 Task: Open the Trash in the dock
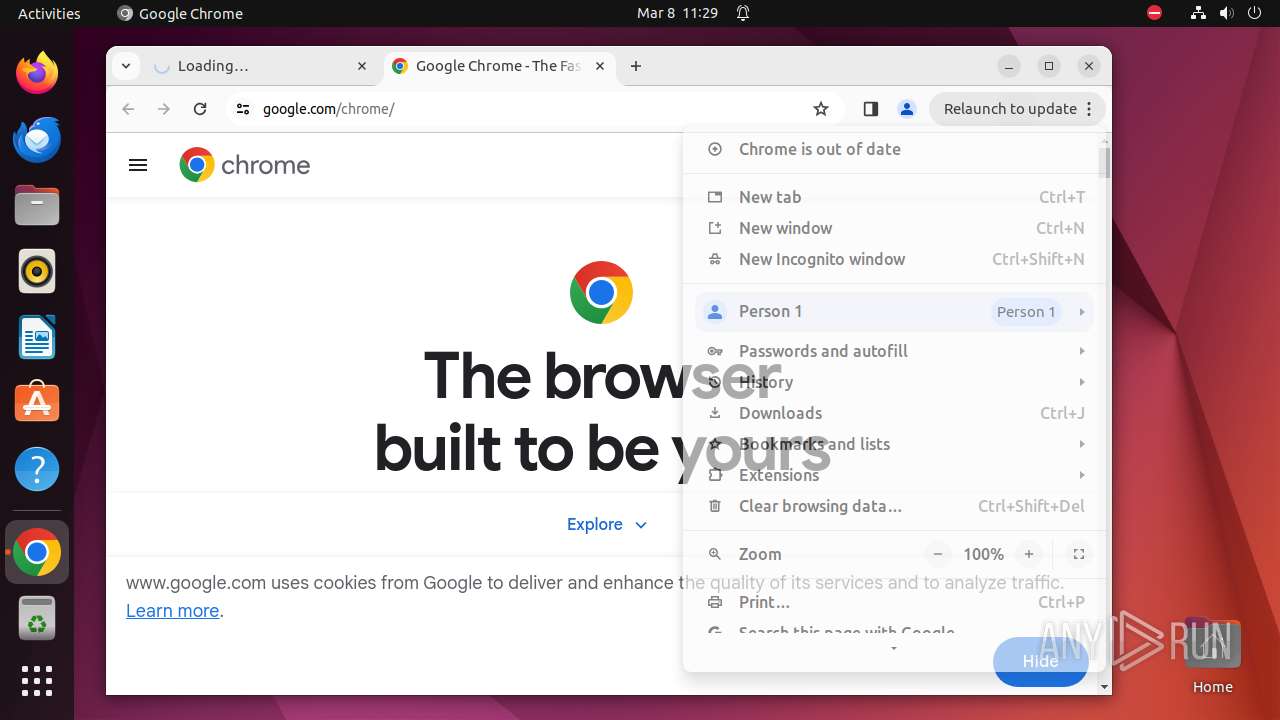click(x=37, y=618)
